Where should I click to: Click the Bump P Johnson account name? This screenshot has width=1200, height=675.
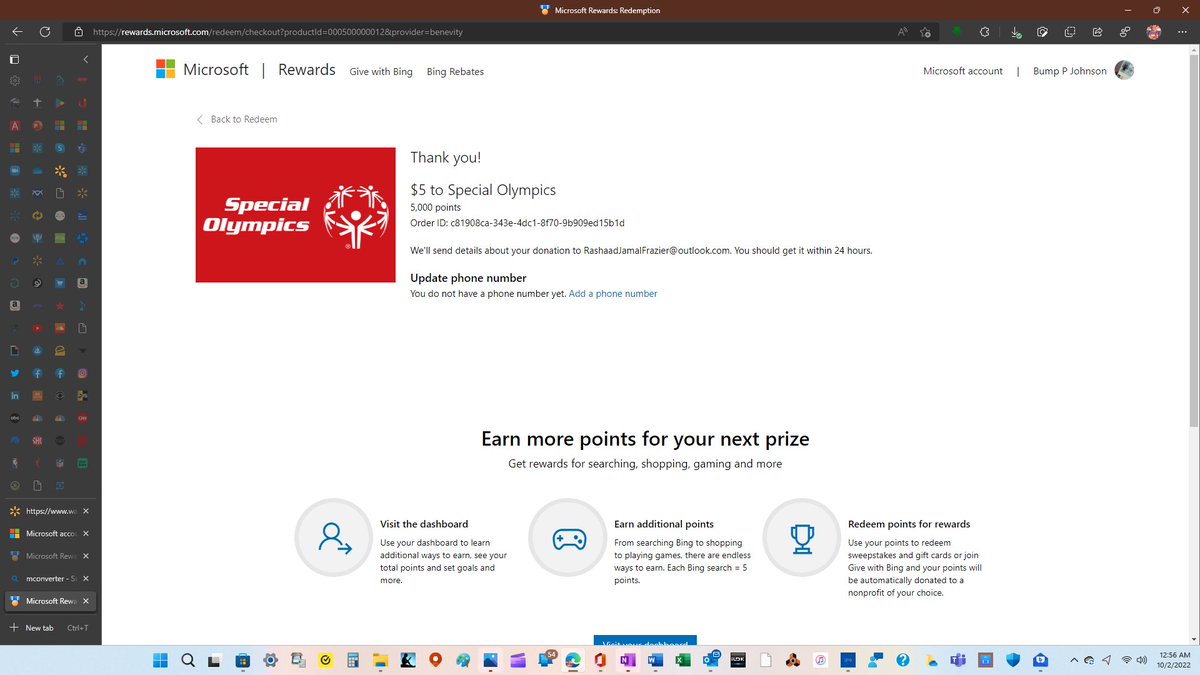click(1070, 71)
